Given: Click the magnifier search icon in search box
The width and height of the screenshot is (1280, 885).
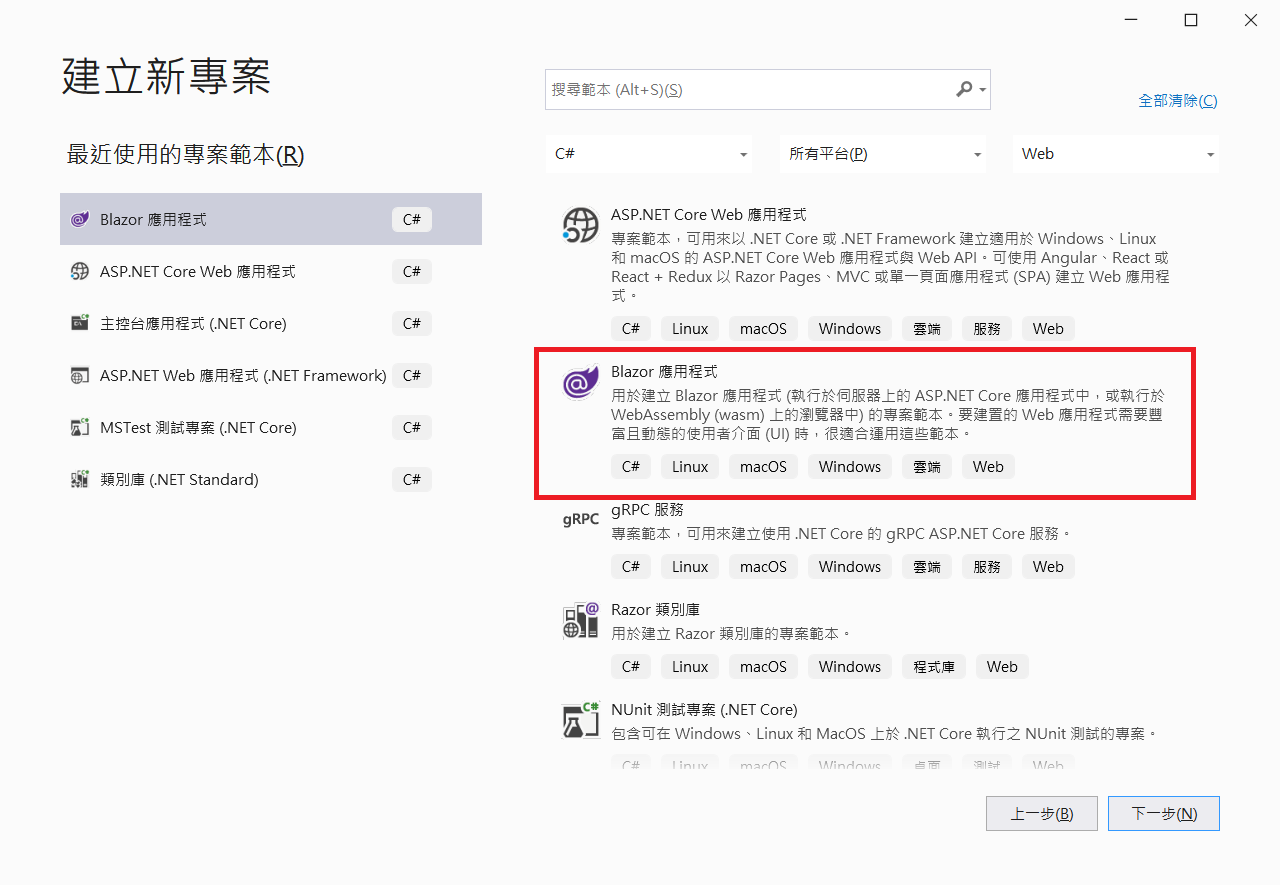Looking at the screenshot, I should click(964, 89).
